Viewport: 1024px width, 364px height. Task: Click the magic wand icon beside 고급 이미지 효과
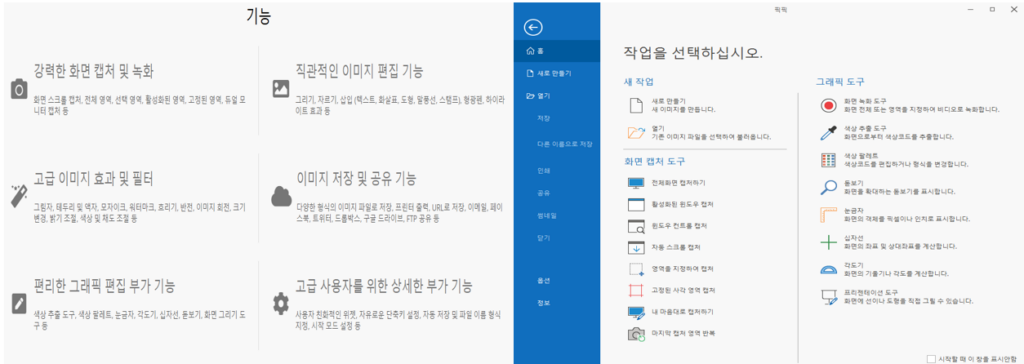pos(19,196)
